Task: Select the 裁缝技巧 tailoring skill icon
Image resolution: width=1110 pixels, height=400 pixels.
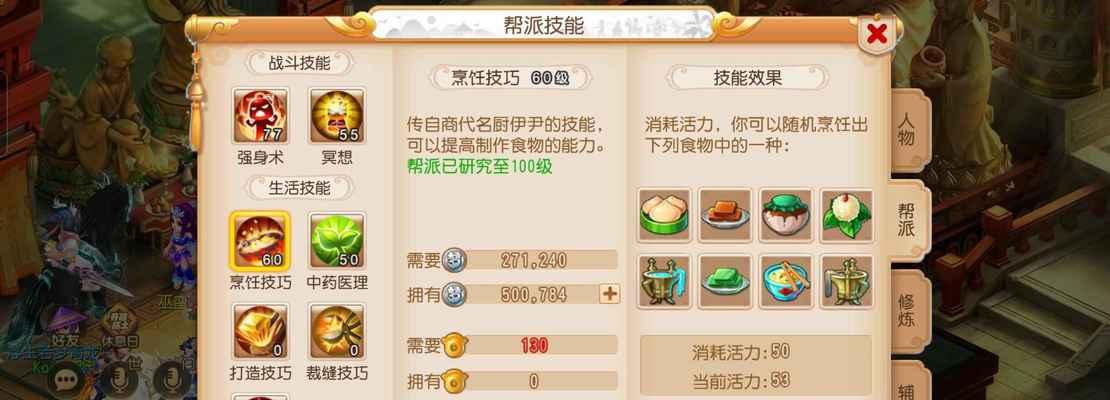Action: [338, 331]
